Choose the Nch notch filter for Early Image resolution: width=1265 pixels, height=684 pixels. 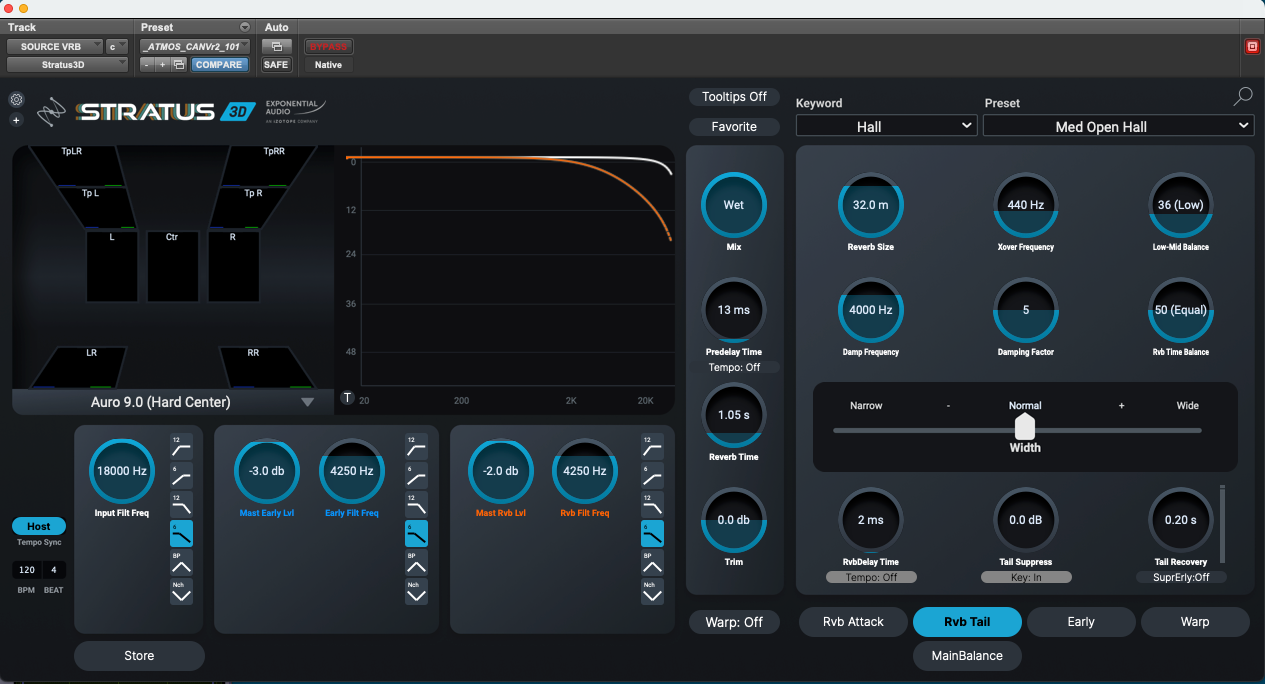click(416, 591)
